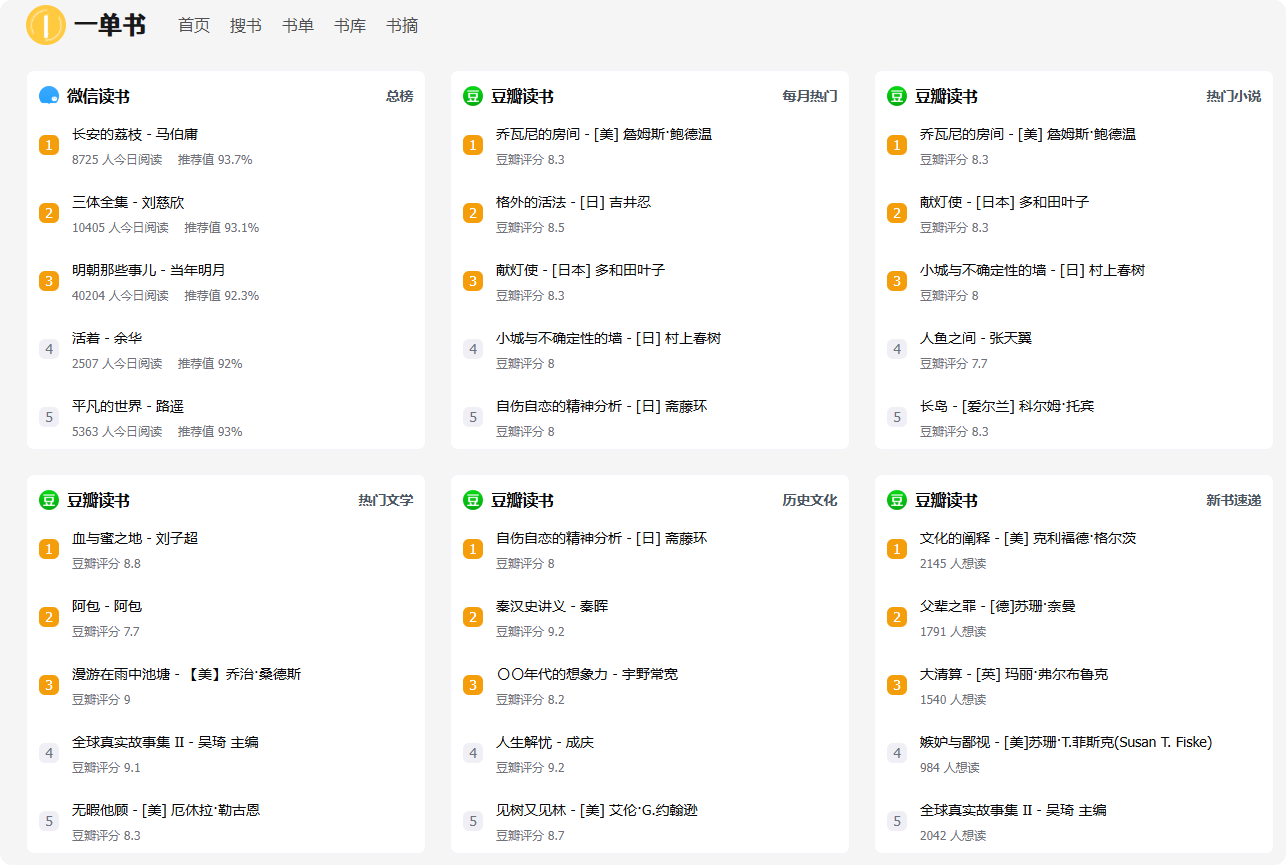Open 书库 navigation item
Image resolution: width=1286 pixels, height=865 pixels.
[350, 26]
